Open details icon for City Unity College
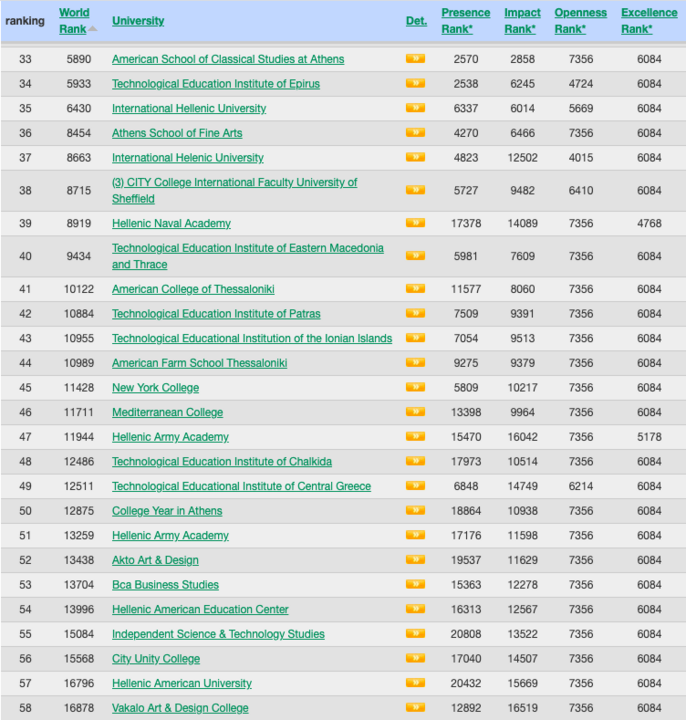 (415, 658)
